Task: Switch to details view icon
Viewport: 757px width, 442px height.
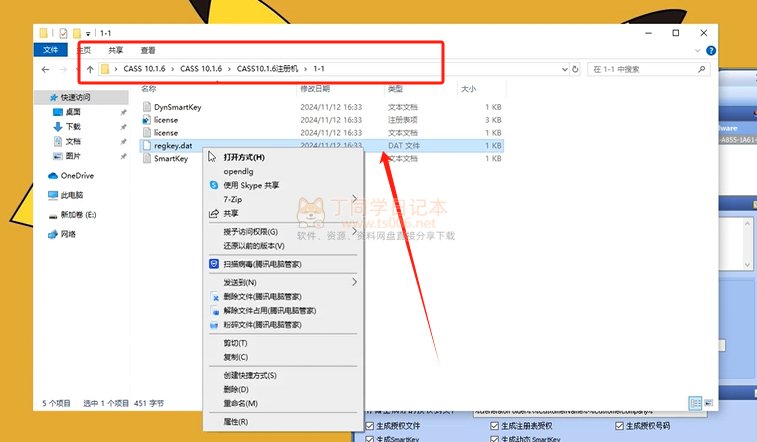Action: tap(695, 403)
